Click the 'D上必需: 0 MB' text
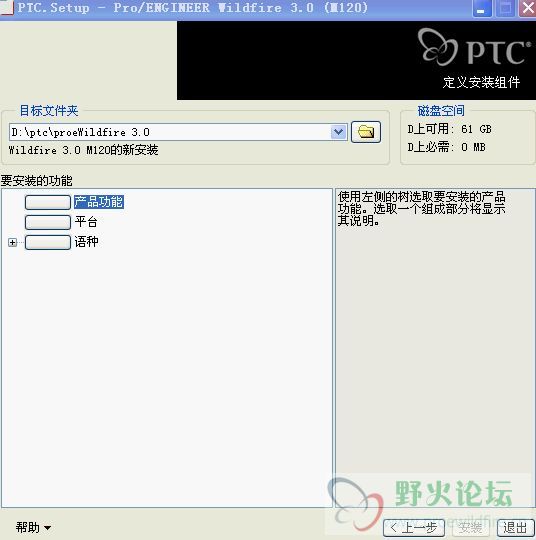536x540 pixels. click(x=446, y=147)
